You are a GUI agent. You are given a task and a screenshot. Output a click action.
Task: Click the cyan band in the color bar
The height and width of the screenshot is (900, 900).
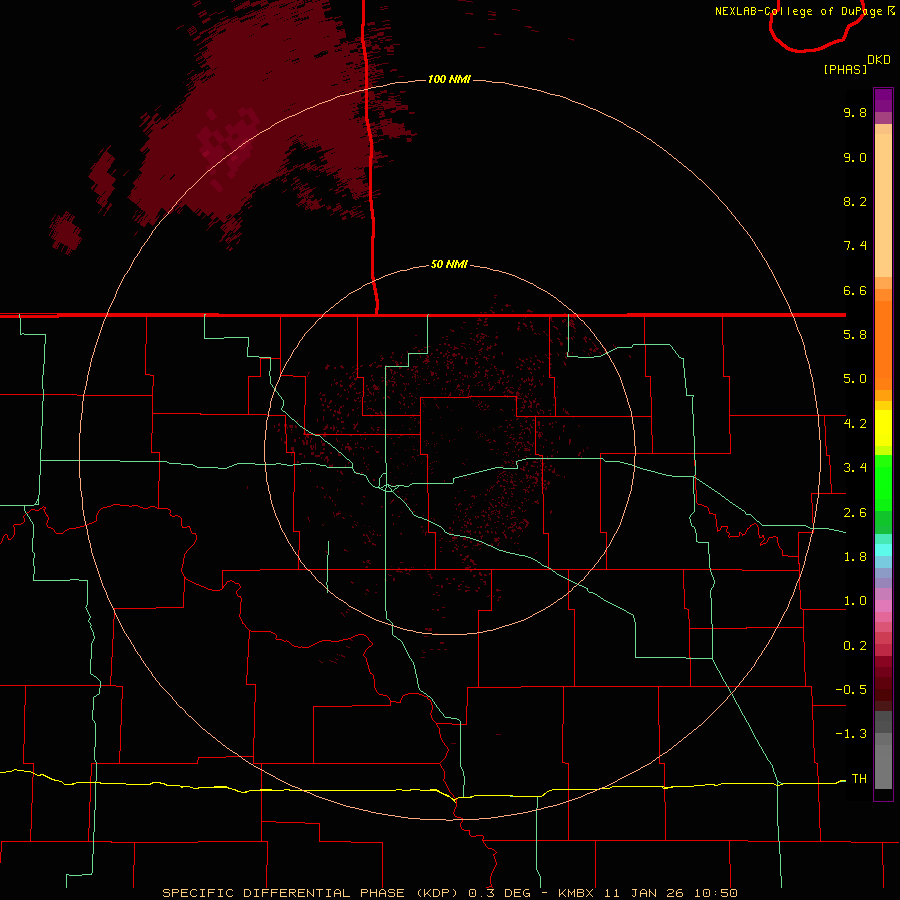pos(883,550)
